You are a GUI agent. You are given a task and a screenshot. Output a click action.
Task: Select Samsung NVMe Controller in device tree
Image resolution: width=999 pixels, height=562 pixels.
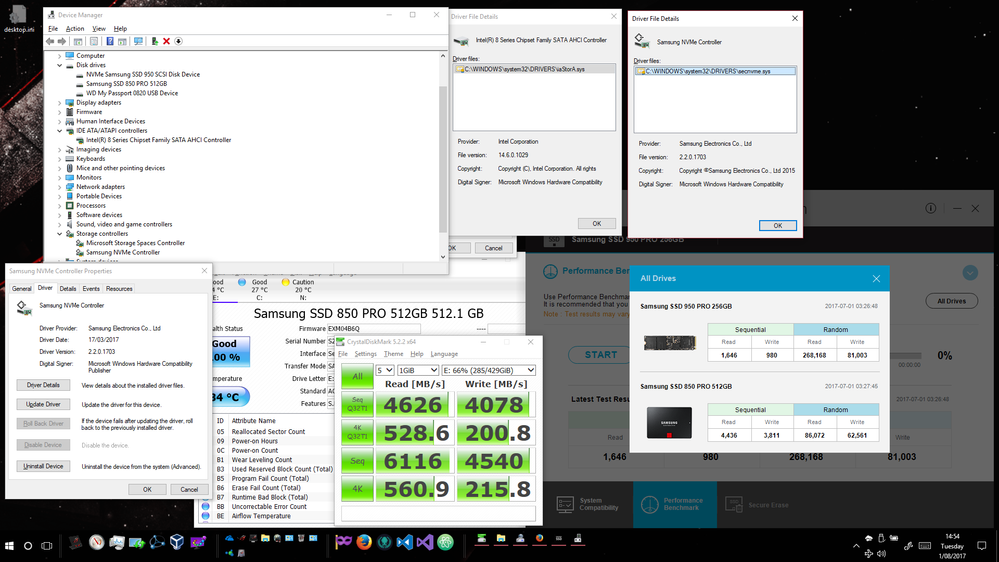(122, 252)
